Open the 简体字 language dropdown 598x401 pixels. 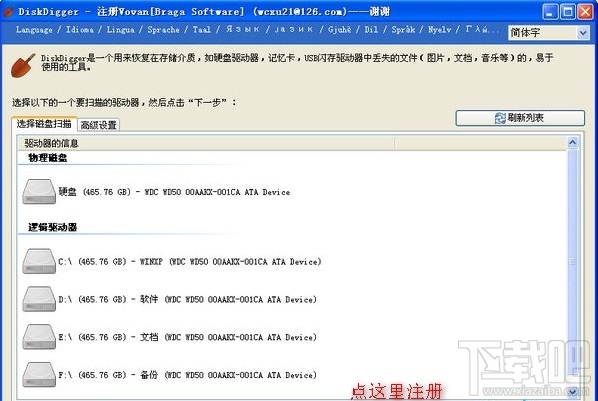(x=548, y=33)
